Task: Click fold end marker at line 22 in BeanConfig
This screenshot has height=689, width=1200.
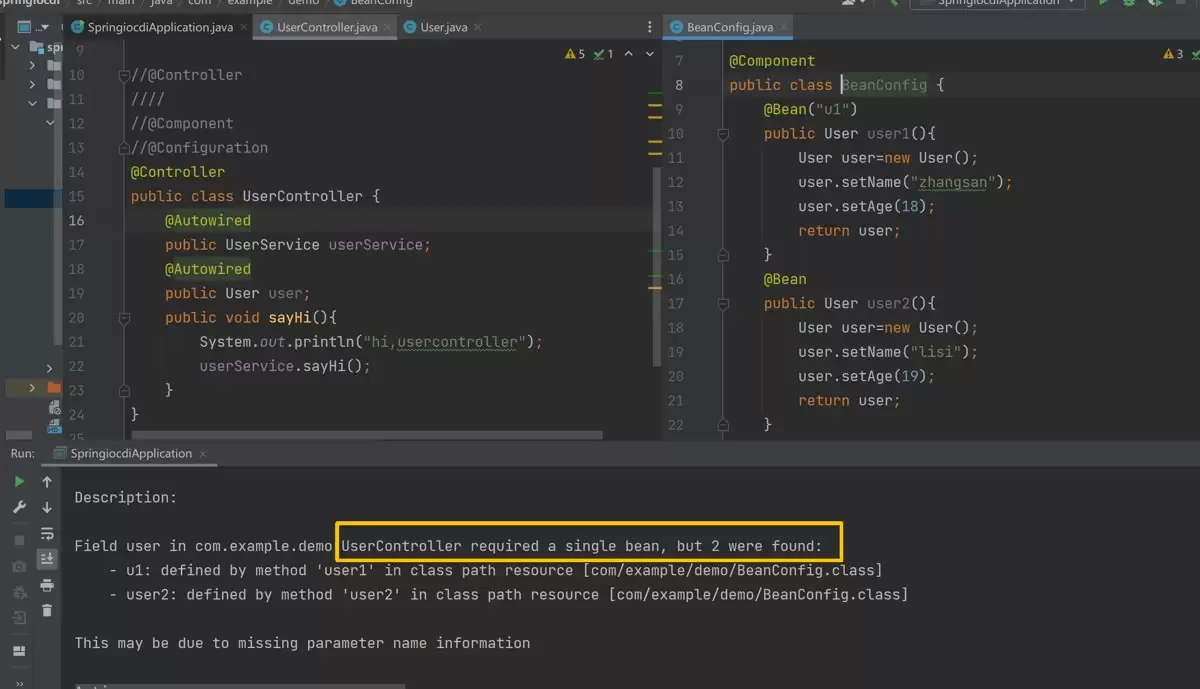Action: point(724,425)
